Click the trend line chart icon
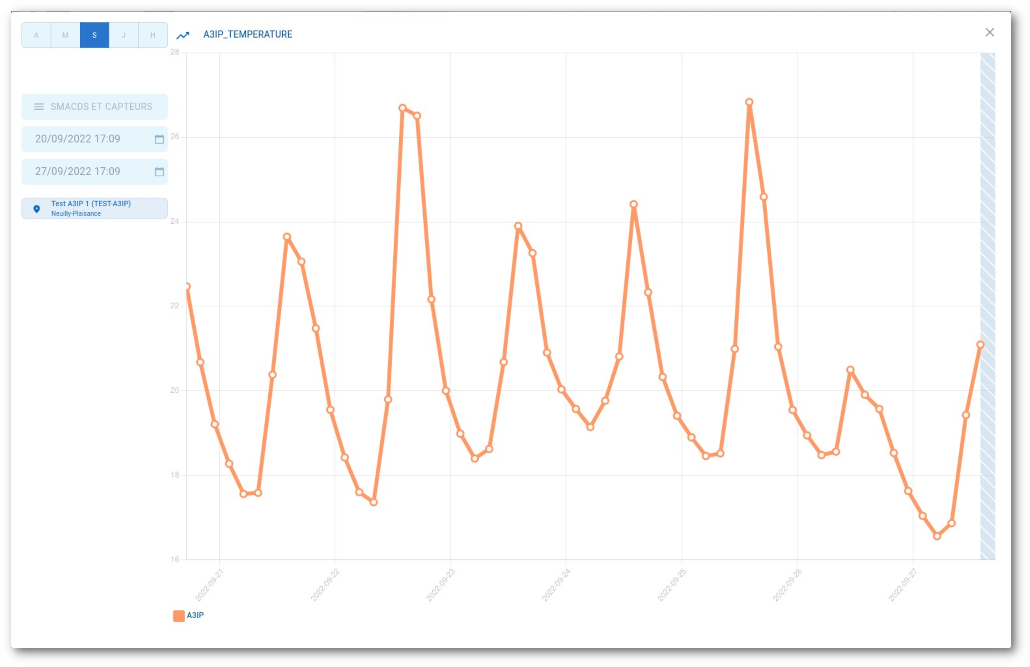Image resolution: width=1030 pixels, height=667 pixels. [x=183, y=35]
